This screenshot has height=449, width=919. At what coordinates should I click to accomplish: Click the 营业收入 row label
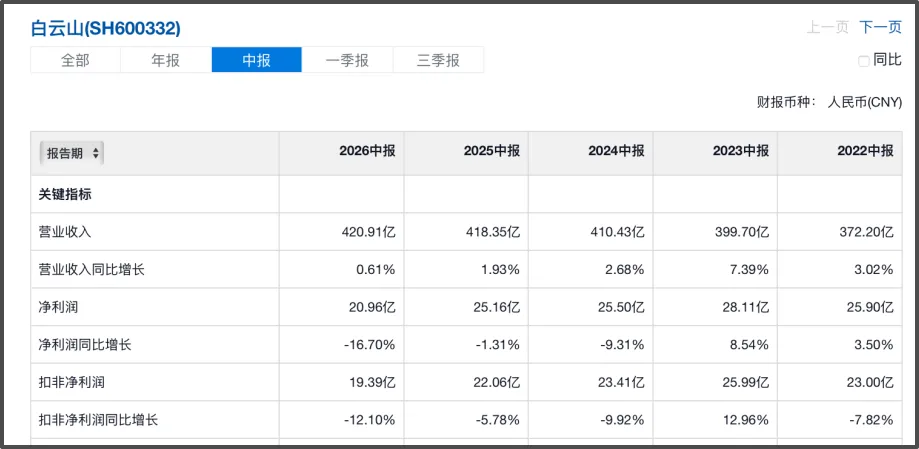point(64,232)
